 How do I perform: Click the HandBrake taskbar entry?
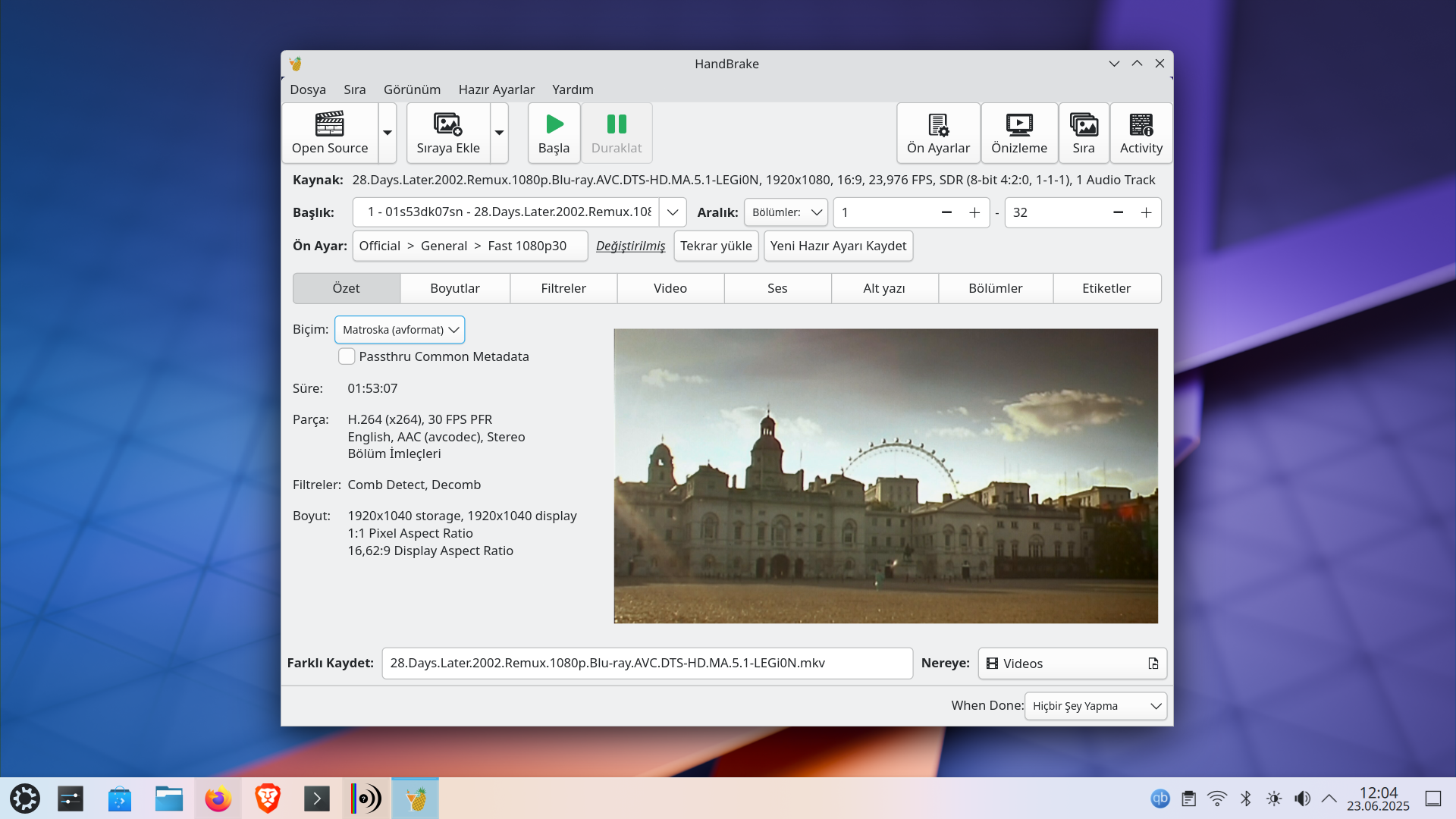[416, 799]
